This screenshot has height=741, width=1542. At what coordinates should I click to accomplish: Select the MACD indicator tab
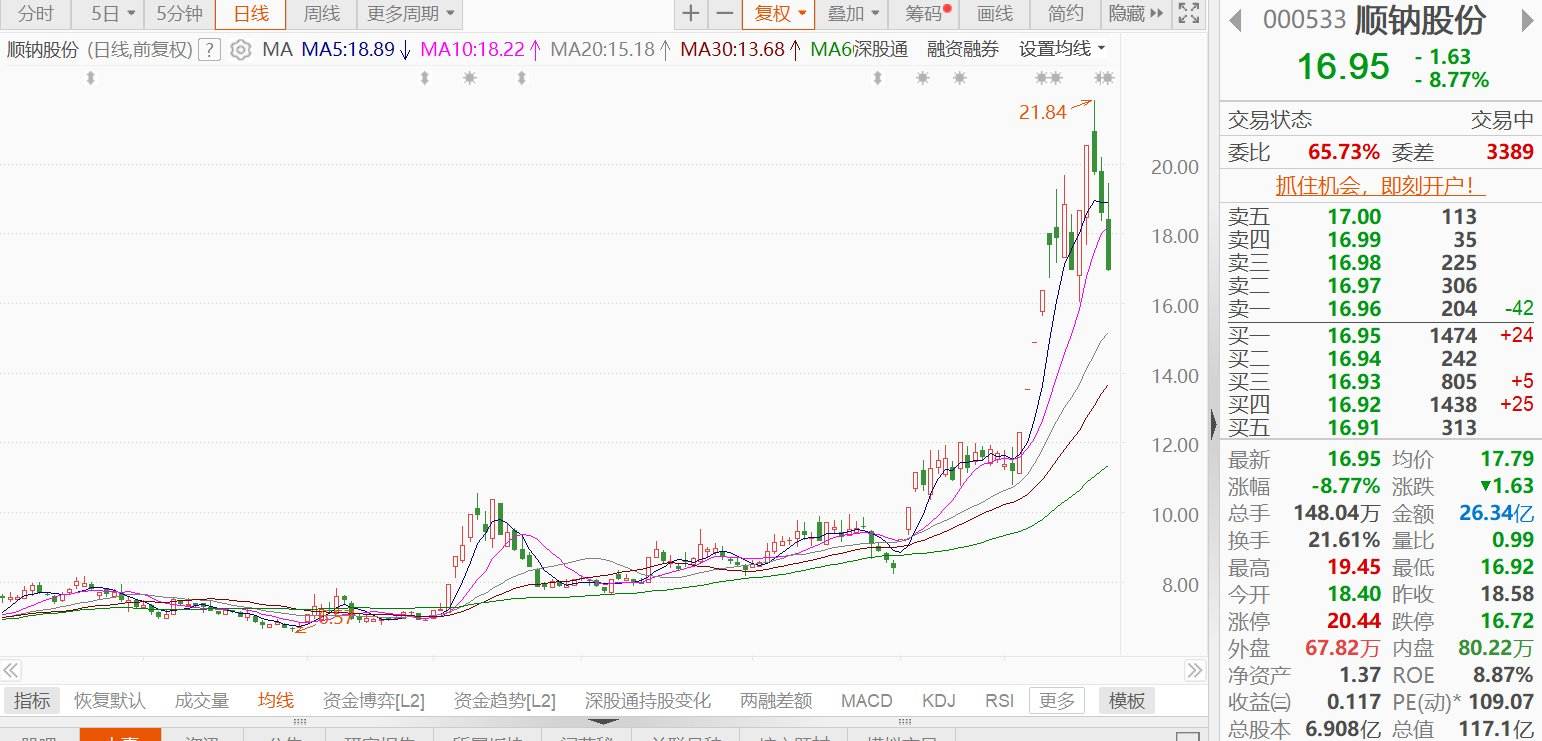pyautogui.click(x=866, y=700)
